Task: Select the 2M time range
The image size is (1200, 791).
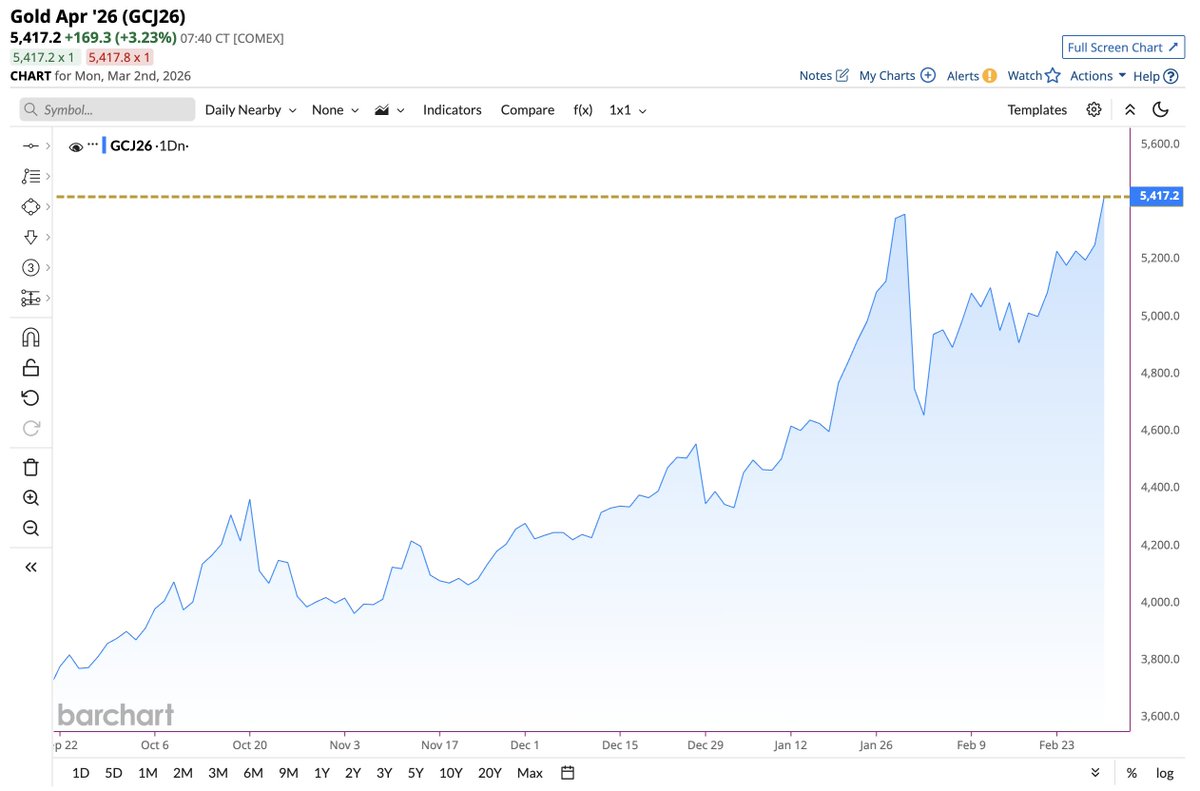Action: pyautogui.click(x=182, y=773)
